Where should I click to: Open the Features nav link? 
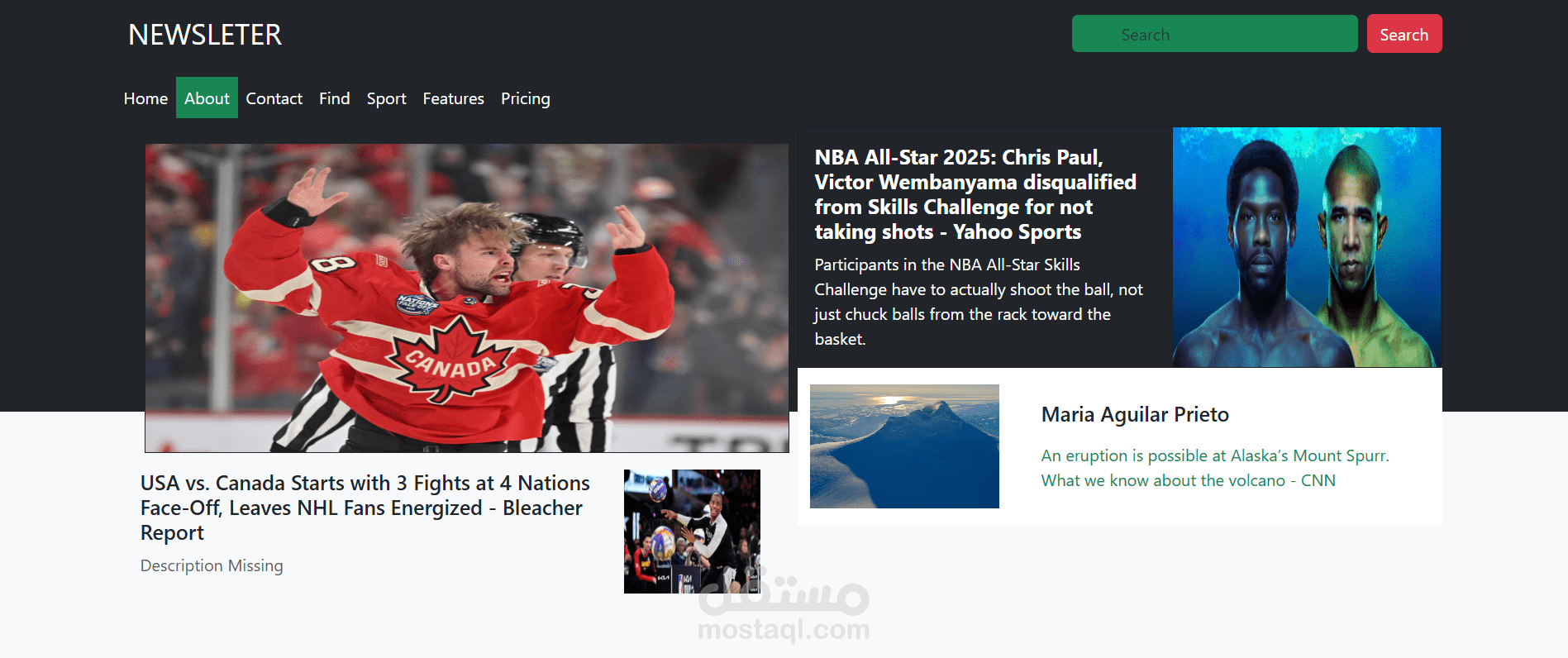click(x=453, y=98)
